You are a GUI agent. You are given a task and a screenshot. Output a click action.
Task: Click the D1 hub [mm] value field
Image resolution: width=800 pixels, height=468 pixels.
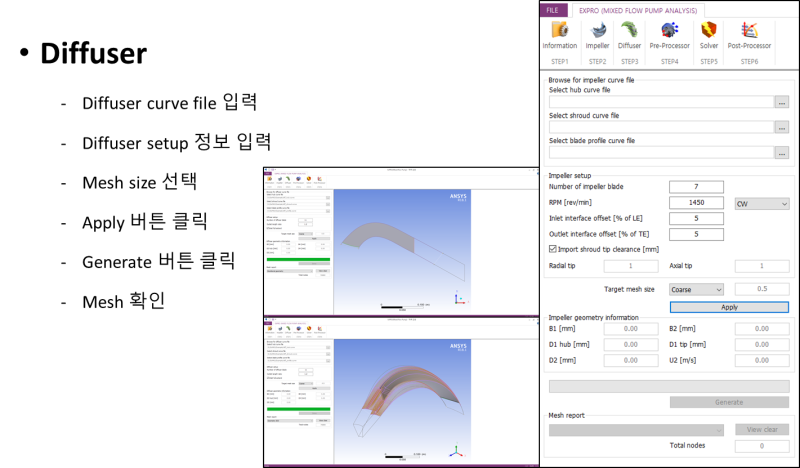[x=631, y=345]
